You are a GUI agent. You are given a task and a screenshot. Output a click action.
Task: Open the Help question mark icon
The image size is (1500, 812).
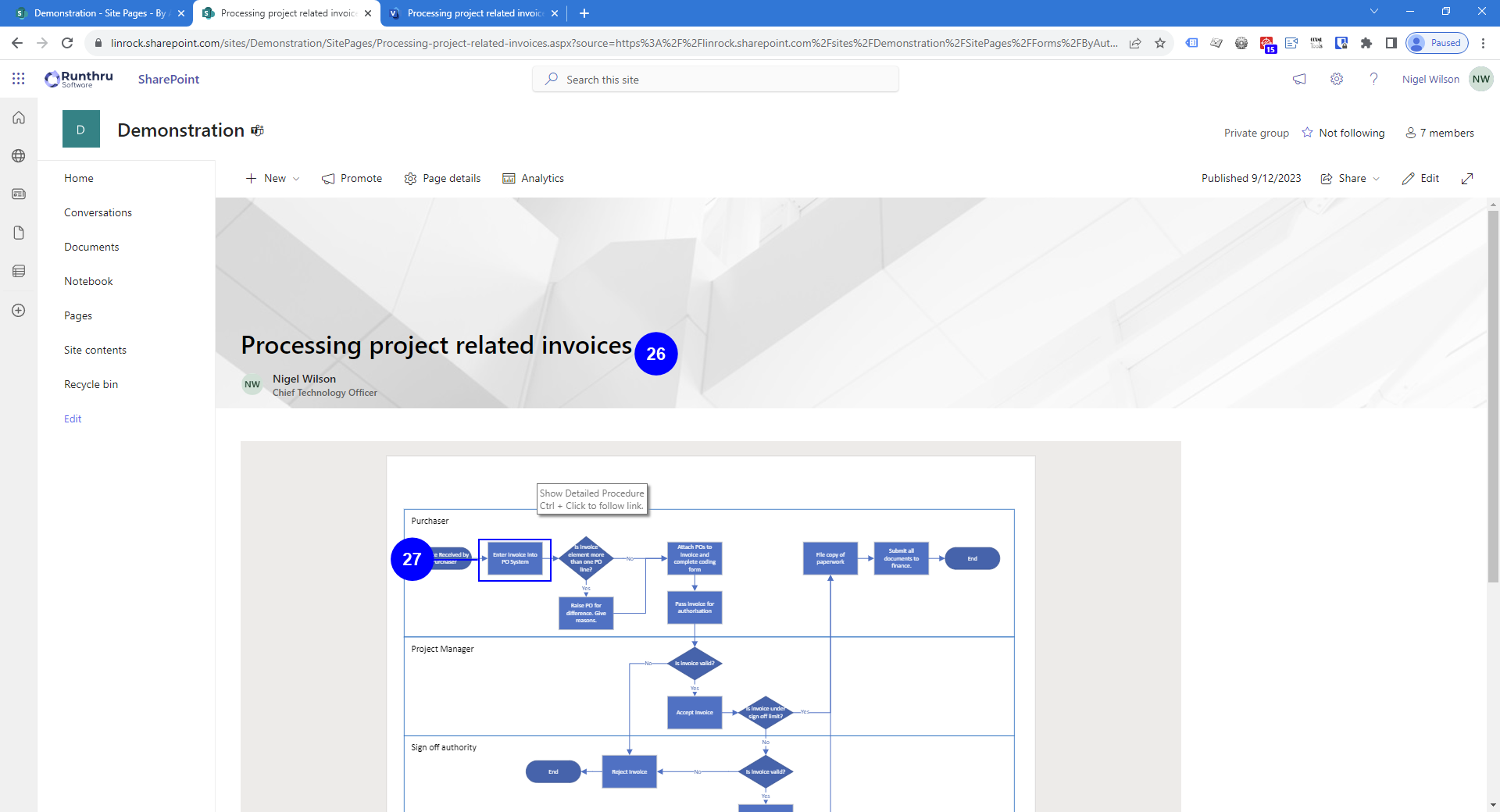click(x=1373, y=79)
